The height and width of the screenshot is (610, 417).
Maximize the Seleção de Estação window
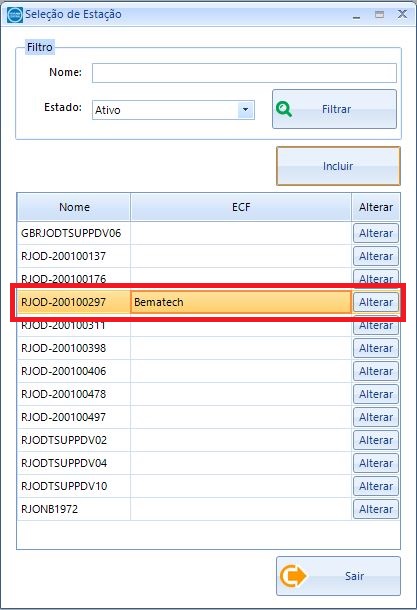coord(379,15)
